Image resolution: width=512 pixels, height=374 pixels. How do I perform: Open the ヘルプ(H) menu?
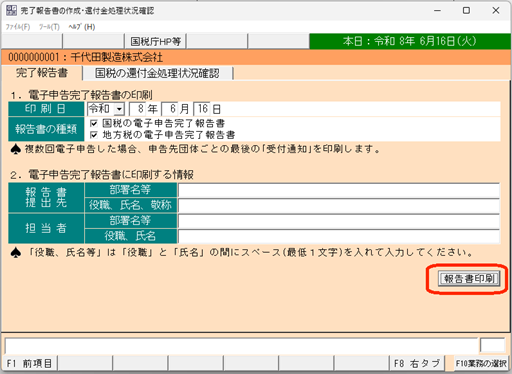[x=82, y=27]
